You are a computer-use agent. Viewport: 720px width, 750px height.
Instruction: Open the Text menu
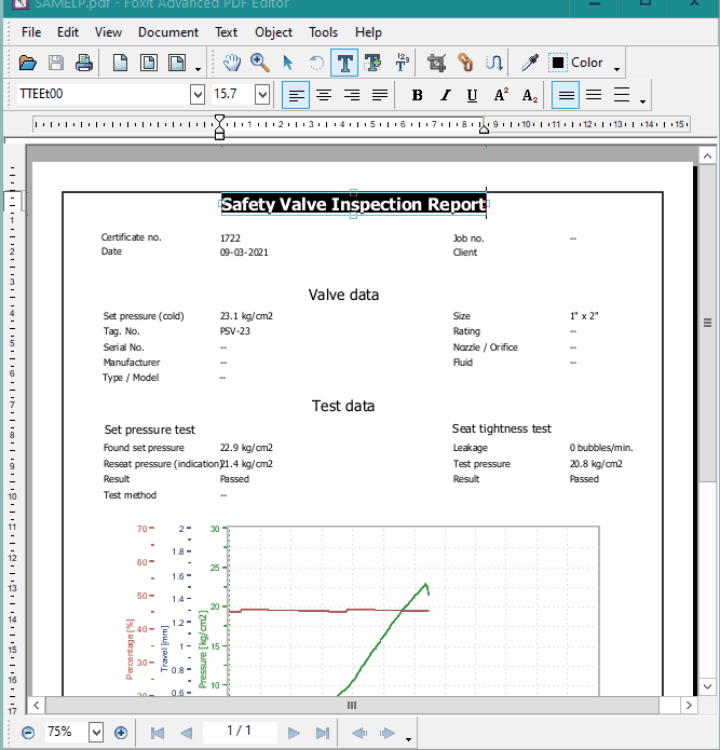226,32
